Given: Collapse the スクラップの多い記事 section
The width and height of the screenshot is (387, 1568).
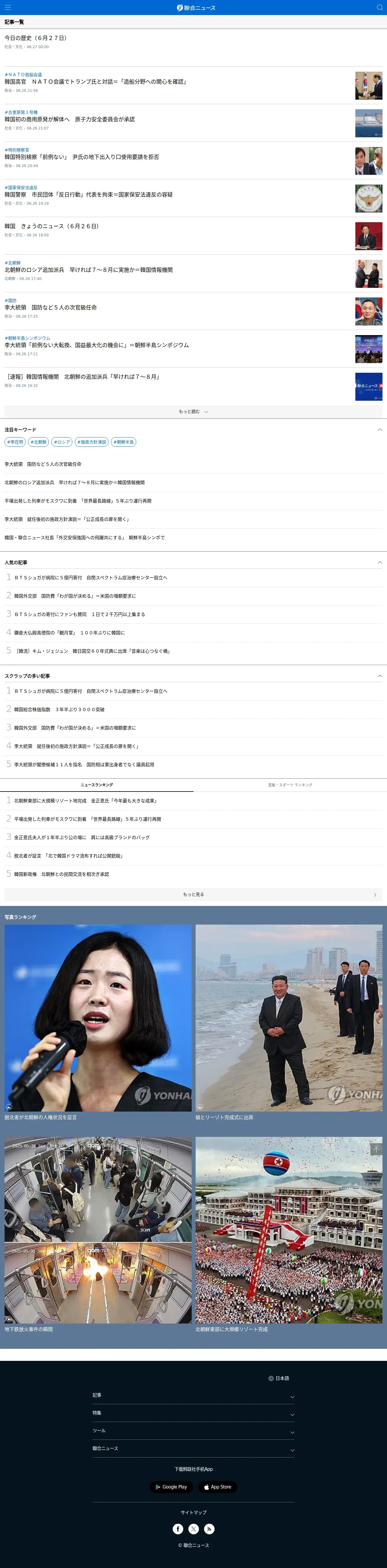Looking at the screenshot, I should (380, 676).
